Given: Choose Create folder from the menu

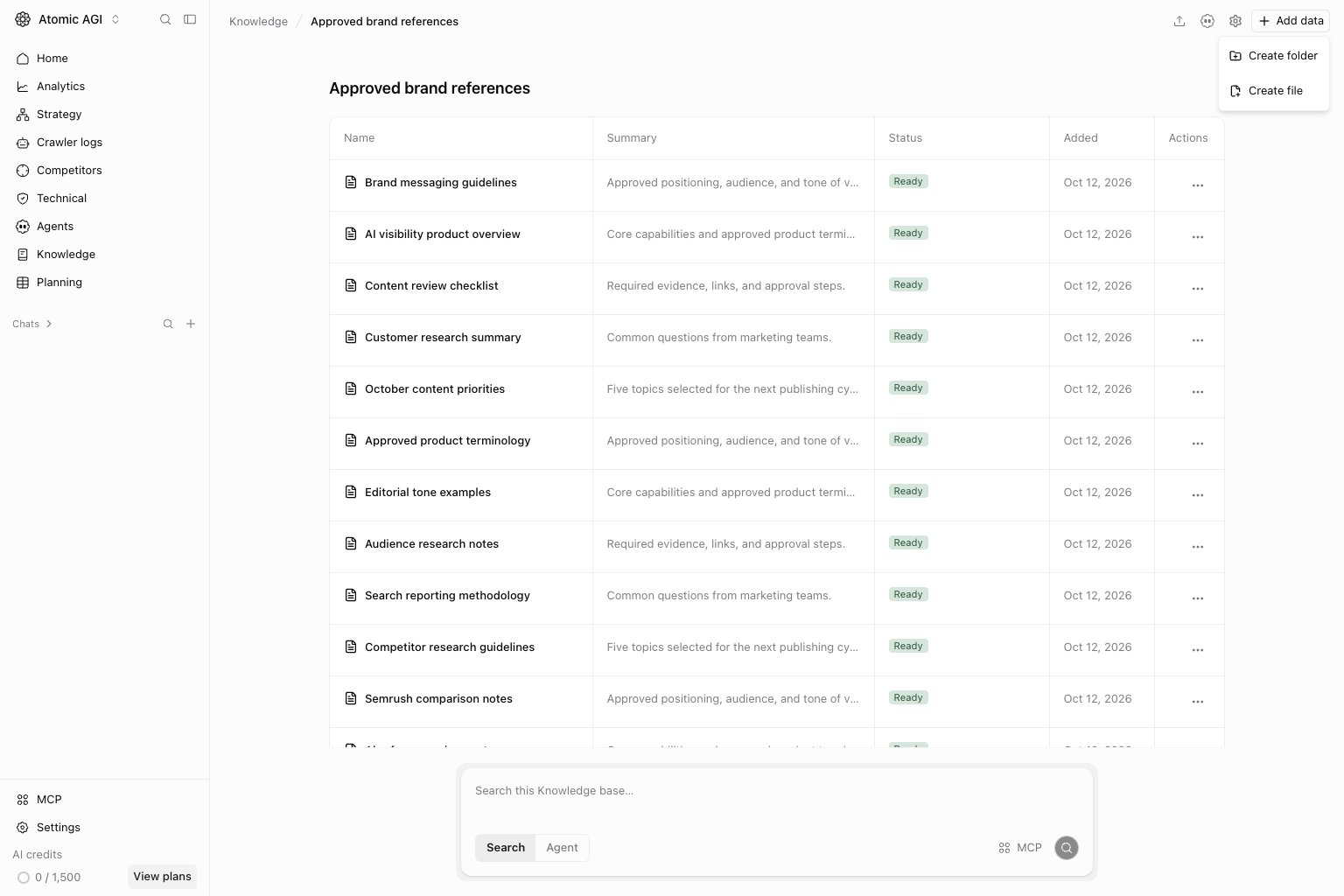Looking at the screenshot, I should pyautogui.click(x=1274, y=56).
